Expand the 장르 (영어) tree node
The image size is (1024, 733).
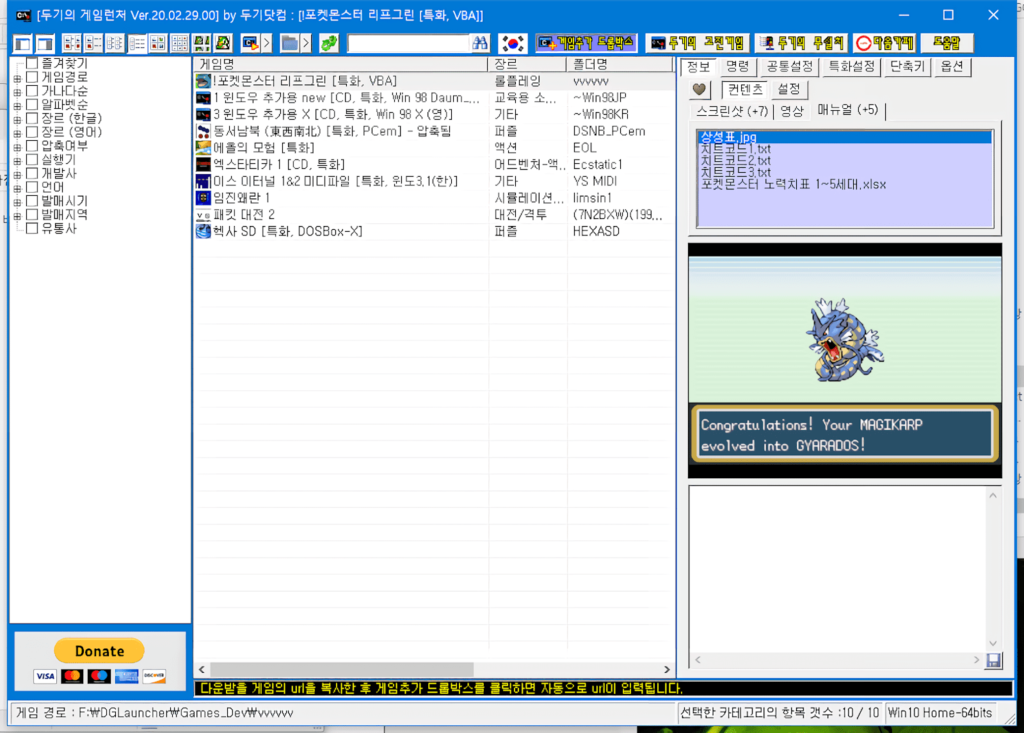point(18,133)
